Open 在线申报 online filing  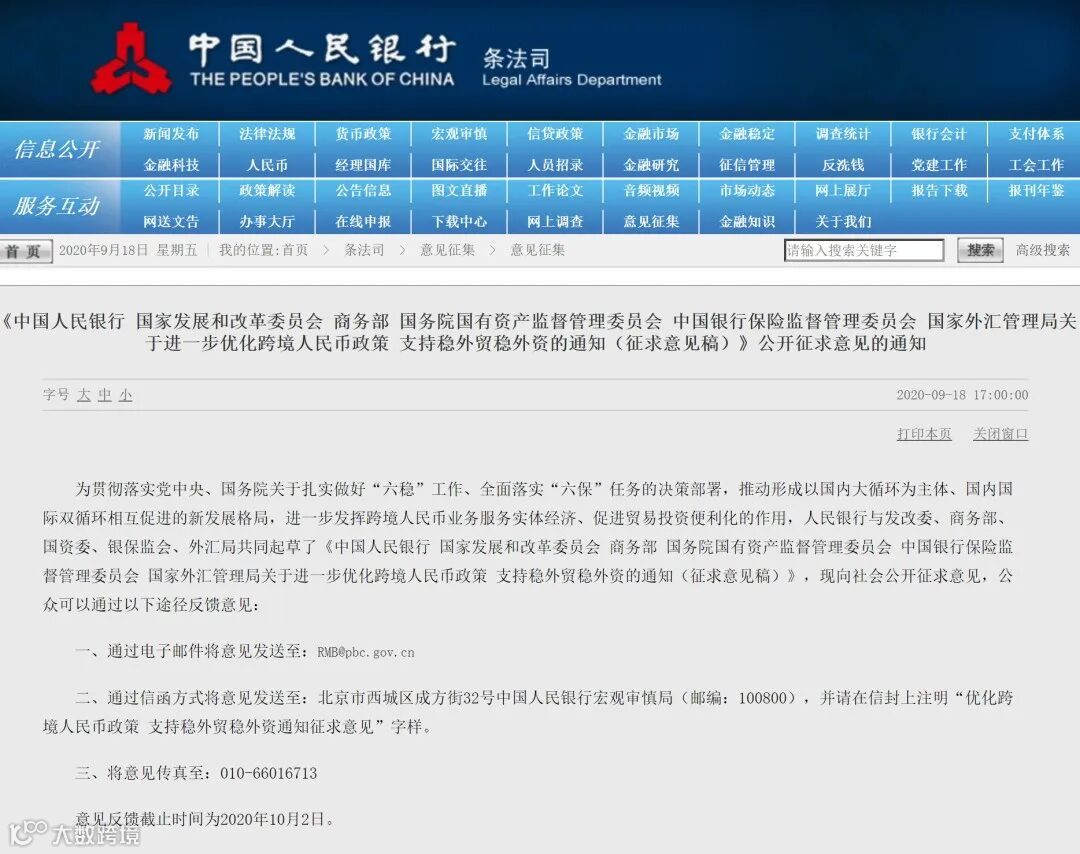(x=363, y=222)
